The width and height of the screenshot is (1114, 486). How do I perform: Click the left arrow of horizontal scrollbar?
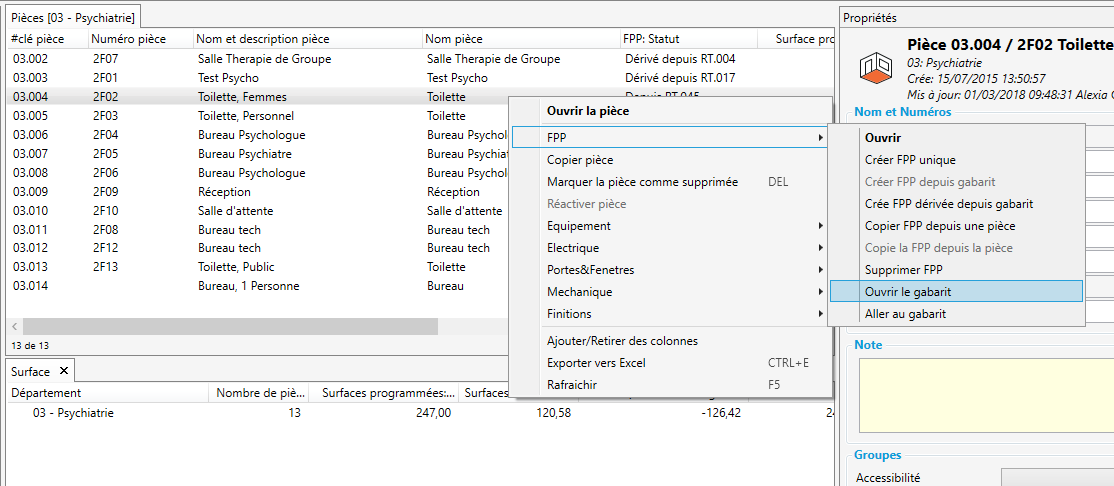coord(14,327)
